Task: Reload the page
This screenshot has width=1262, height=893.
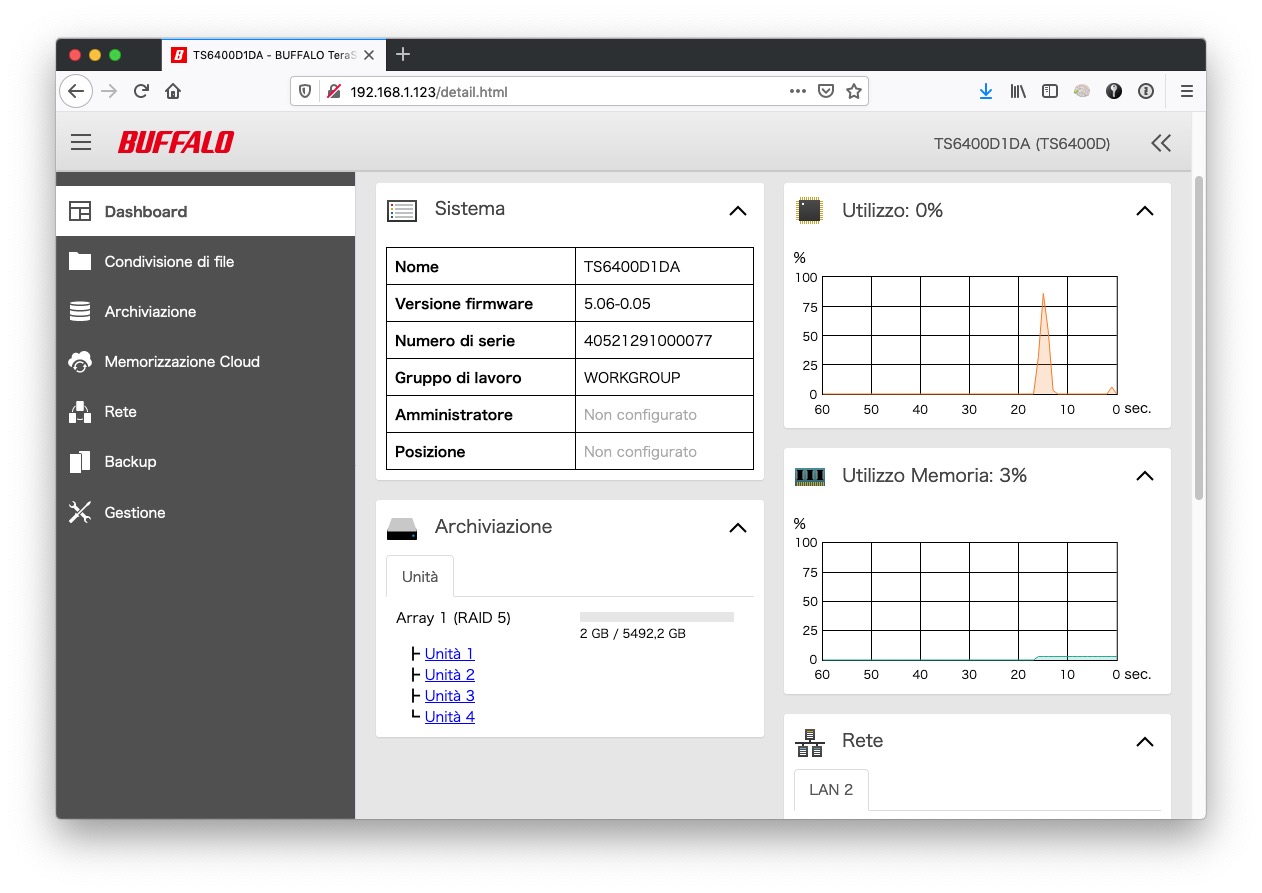Action: [x=141, y=91]
